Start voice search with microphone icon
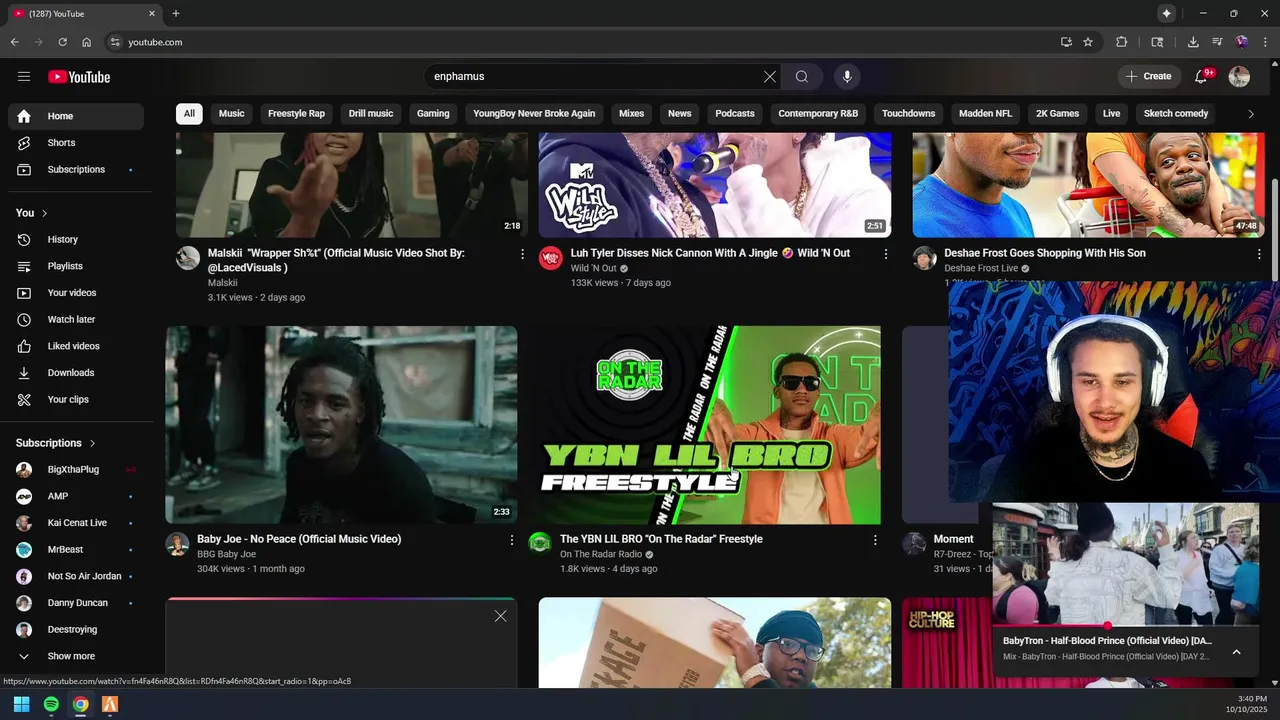 click(847, 77)
